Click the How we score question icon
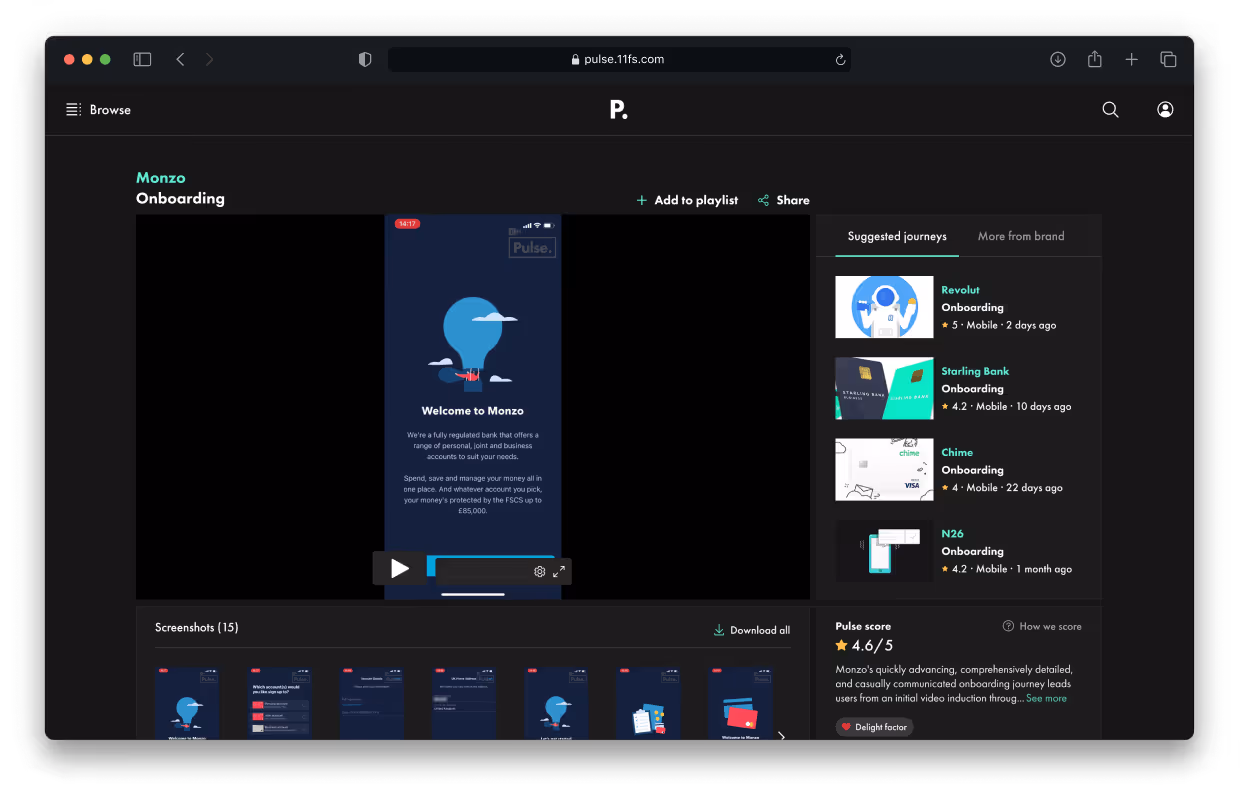The height and width of the screenshot is (794, 1240). 1008,626
